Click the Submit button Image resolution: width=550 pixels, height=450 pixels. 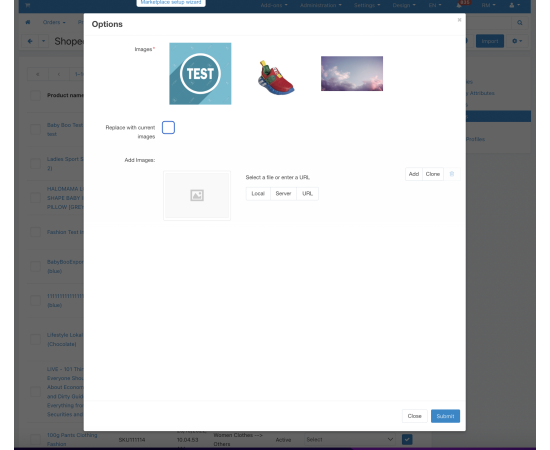coord(445,416)
